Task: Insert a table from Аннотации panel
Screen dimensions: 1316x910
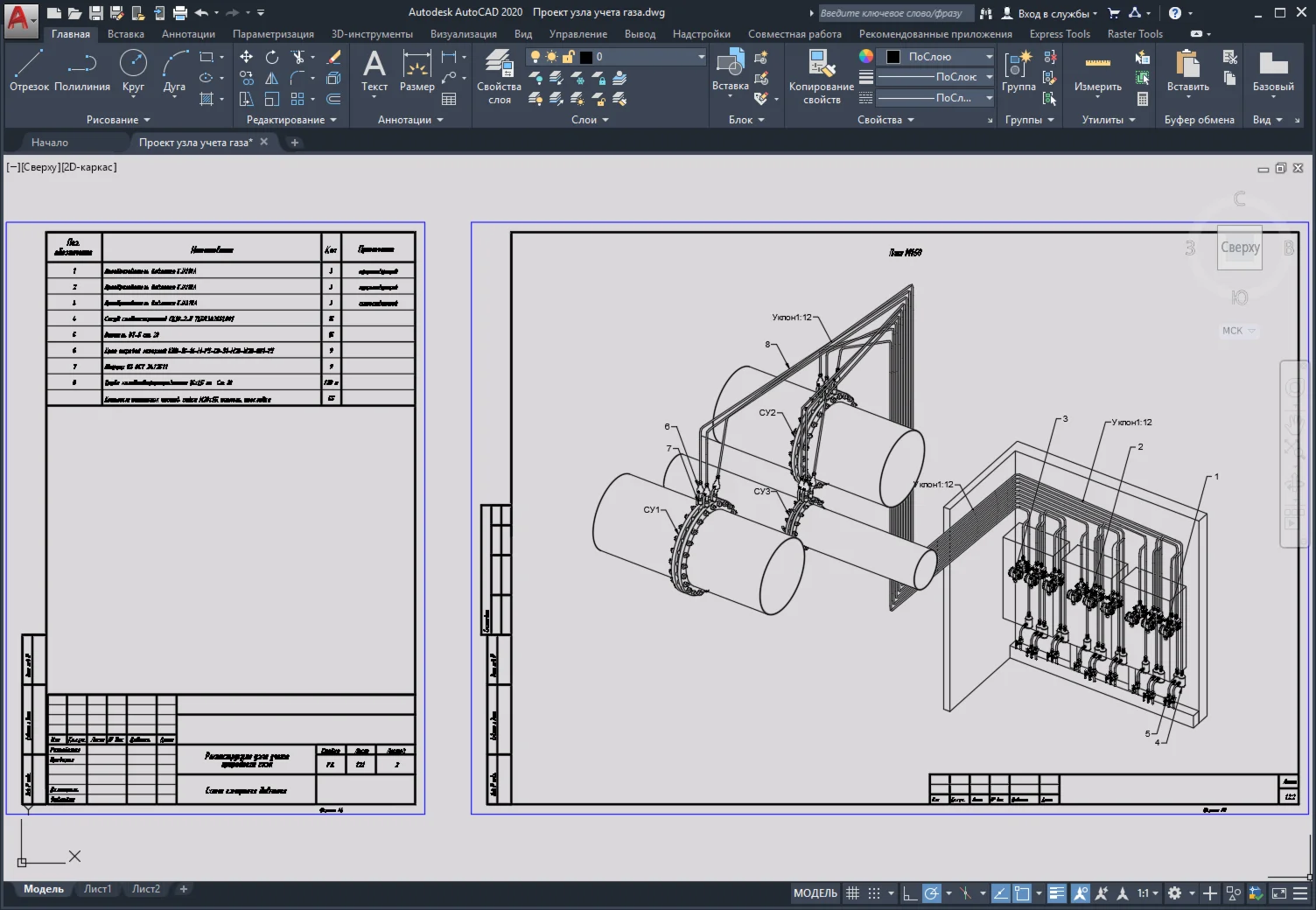Action: tap(449, 99)
